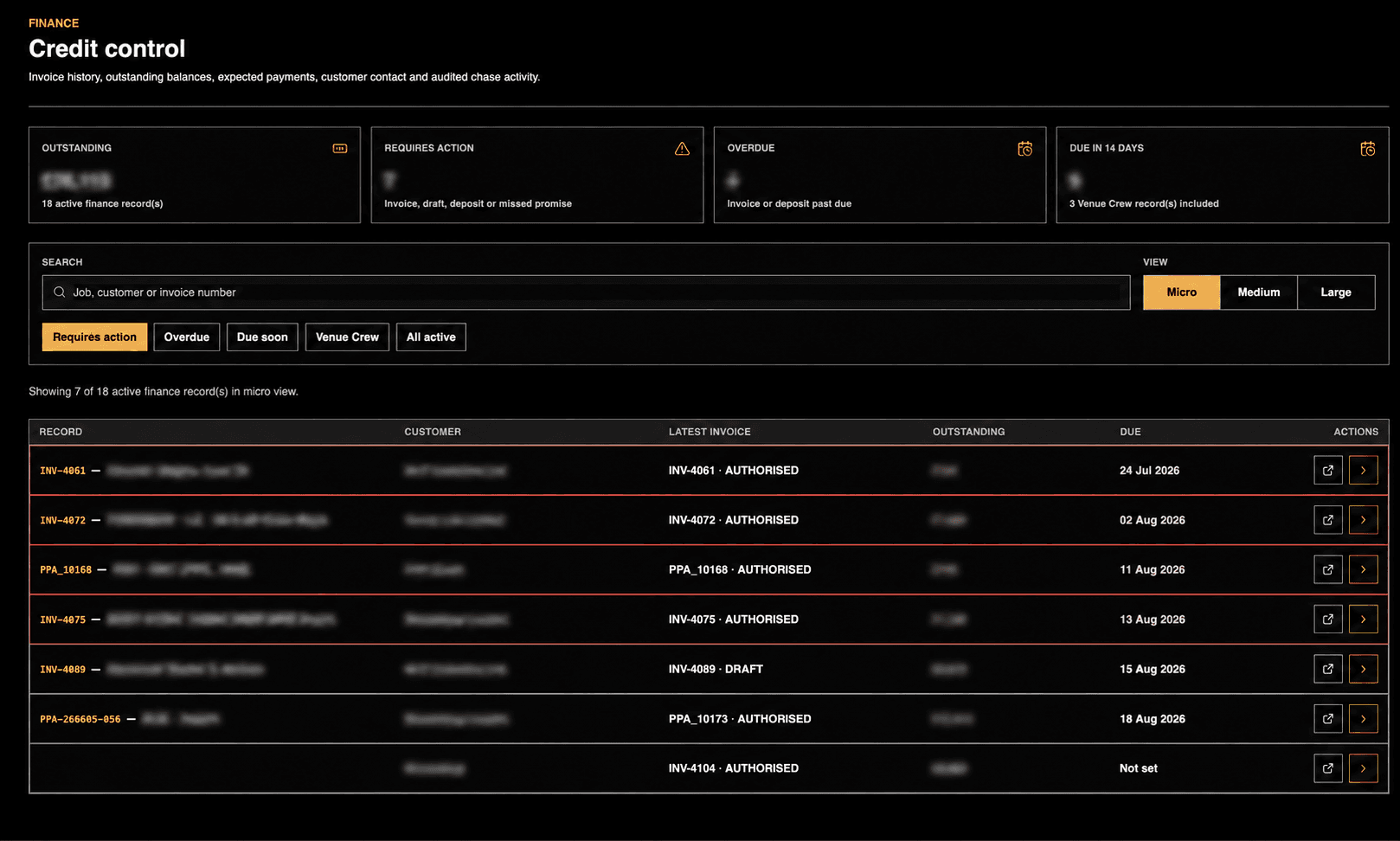Open the INV-4072 record link
Image resolution: width=1400 pixels, height=841 pixels.
[x=63, y=520]
